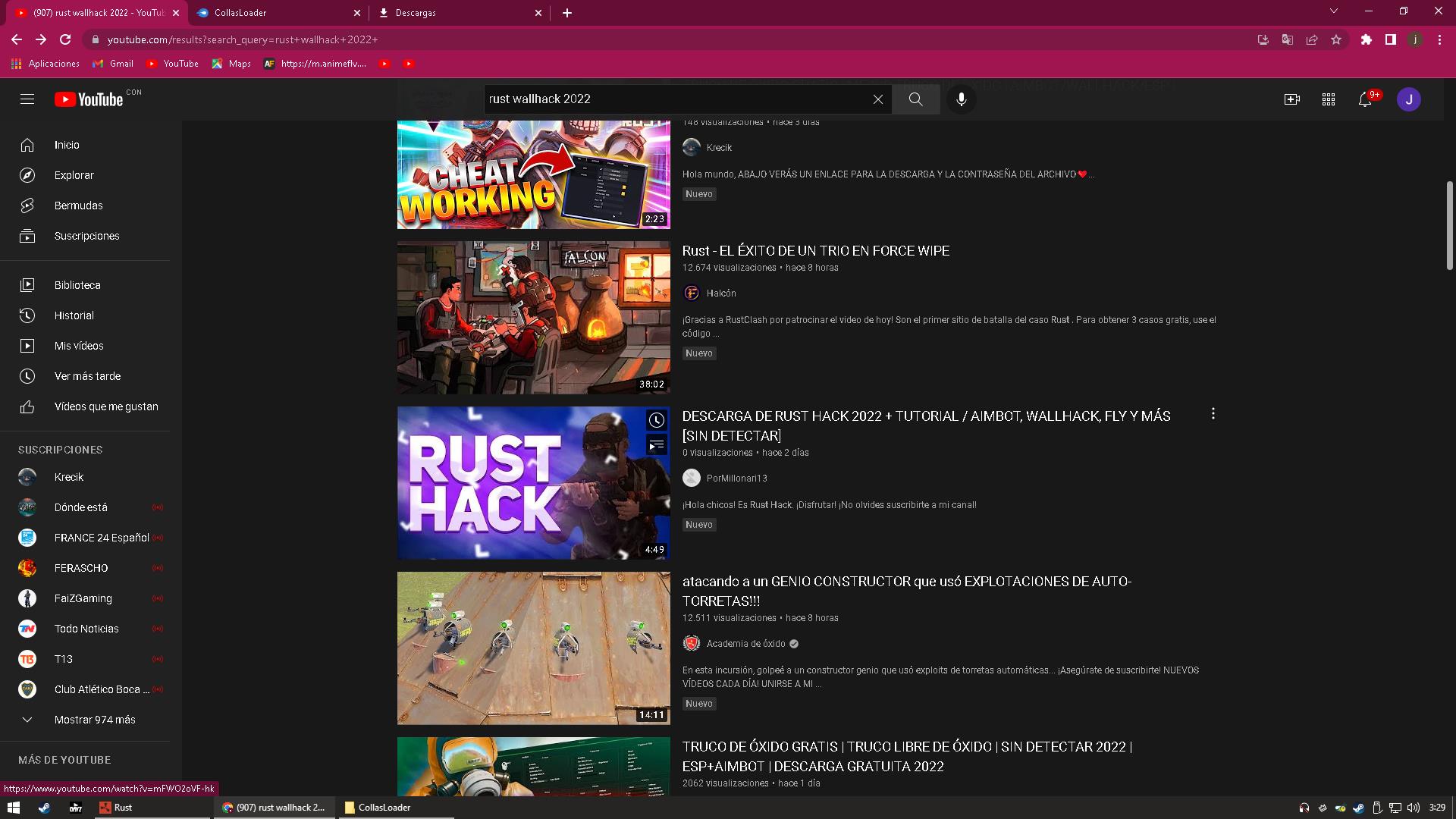The image size is (1456, 819).
Task: Add Rust Hack video to Watch Later
Action: click(x=656, y=419)
